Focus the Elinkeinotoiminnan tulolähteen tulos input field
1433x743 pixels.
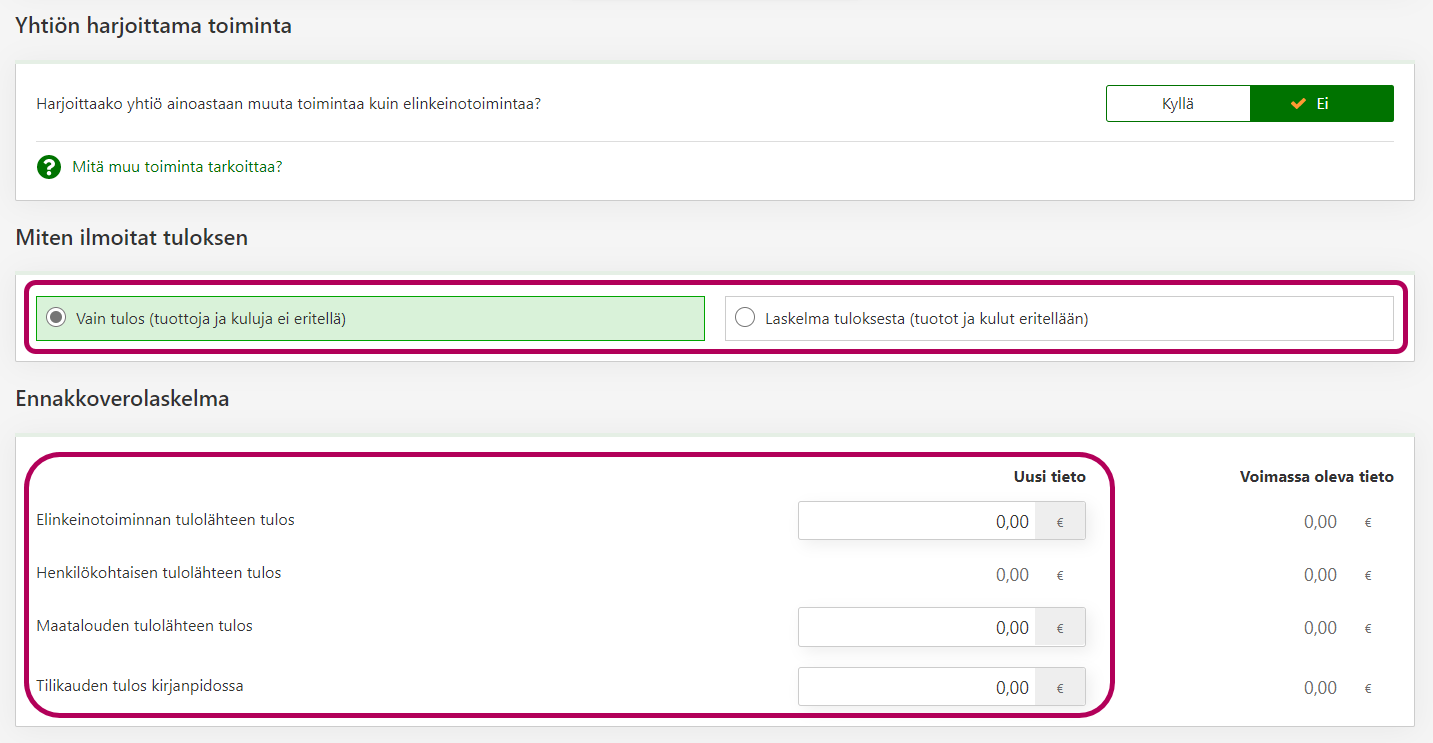coord(917,521)
